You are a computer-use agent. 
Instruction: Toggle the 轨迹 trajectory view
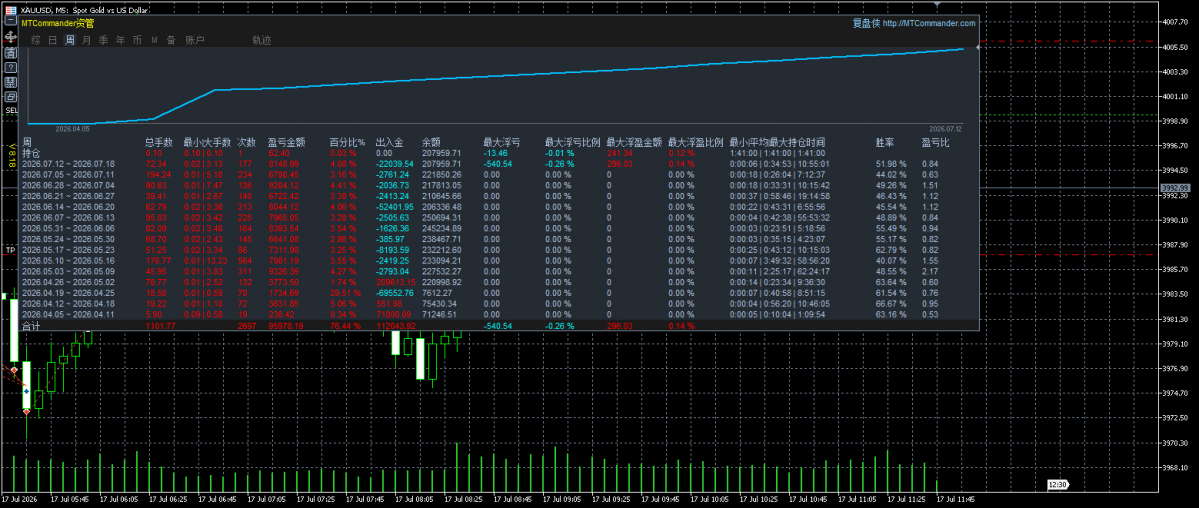pyautogui.click(x=262, y=40)
